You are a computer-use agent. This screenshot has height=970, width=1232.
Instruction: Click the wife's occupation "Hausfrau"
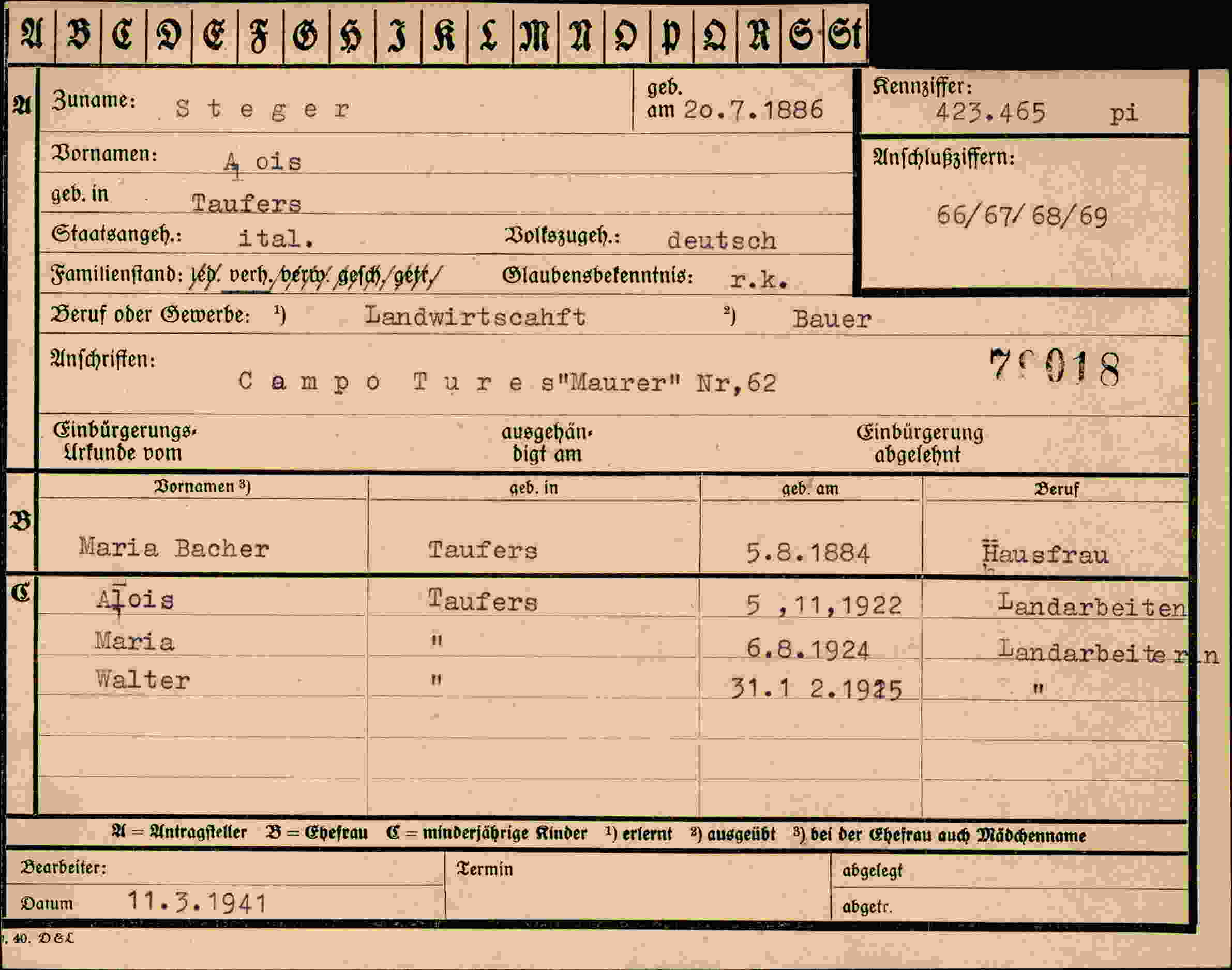click(1045, 554)
